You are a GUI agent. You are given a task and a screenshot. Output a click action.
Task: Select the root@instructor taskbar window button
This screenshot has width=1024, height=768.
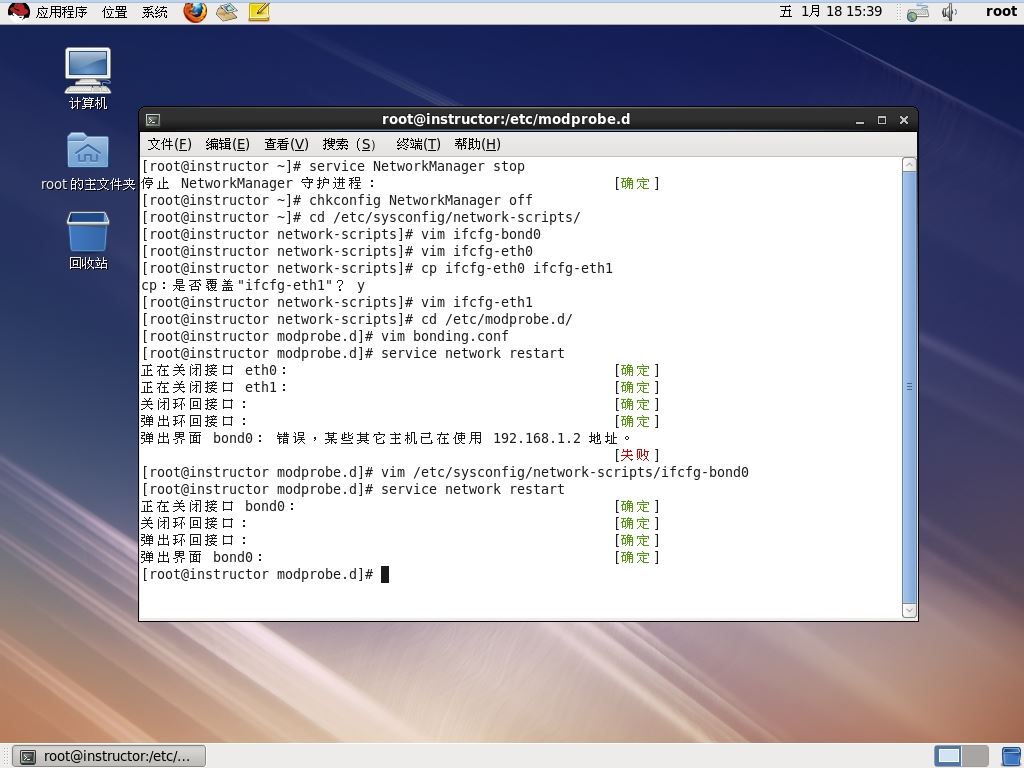pos(110,756)
